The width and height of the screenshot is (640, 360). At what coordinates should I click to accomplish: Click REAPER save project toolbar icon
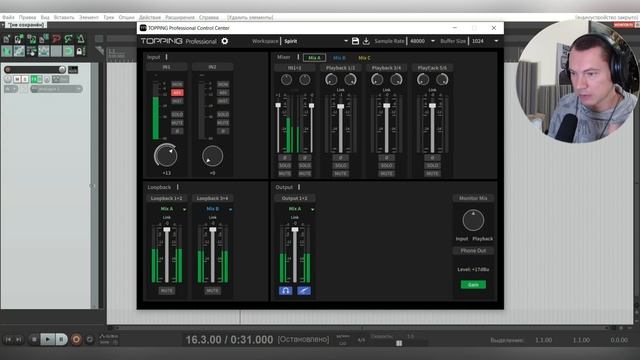tap(31, 39)
